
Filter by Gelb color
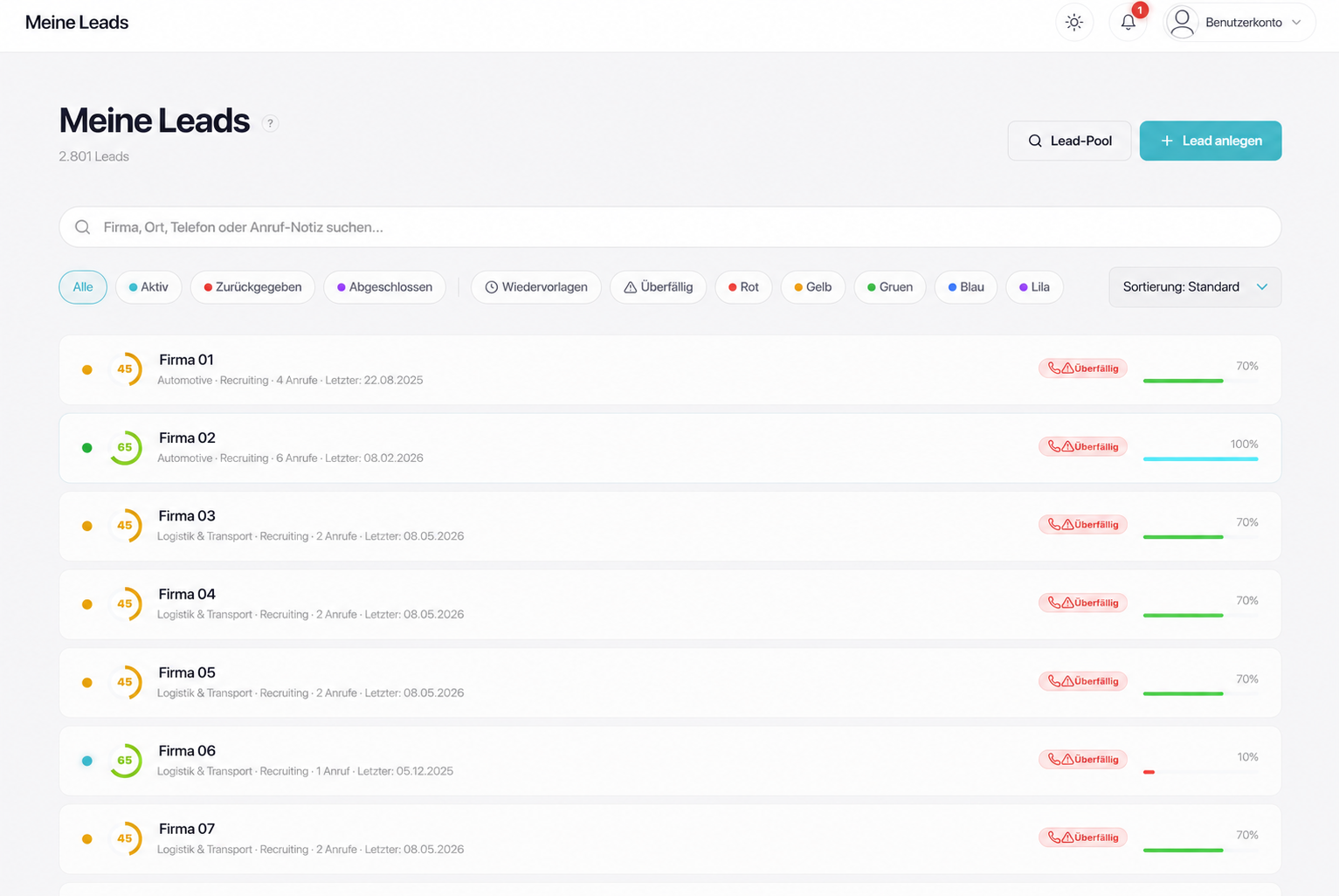[813, 287]
